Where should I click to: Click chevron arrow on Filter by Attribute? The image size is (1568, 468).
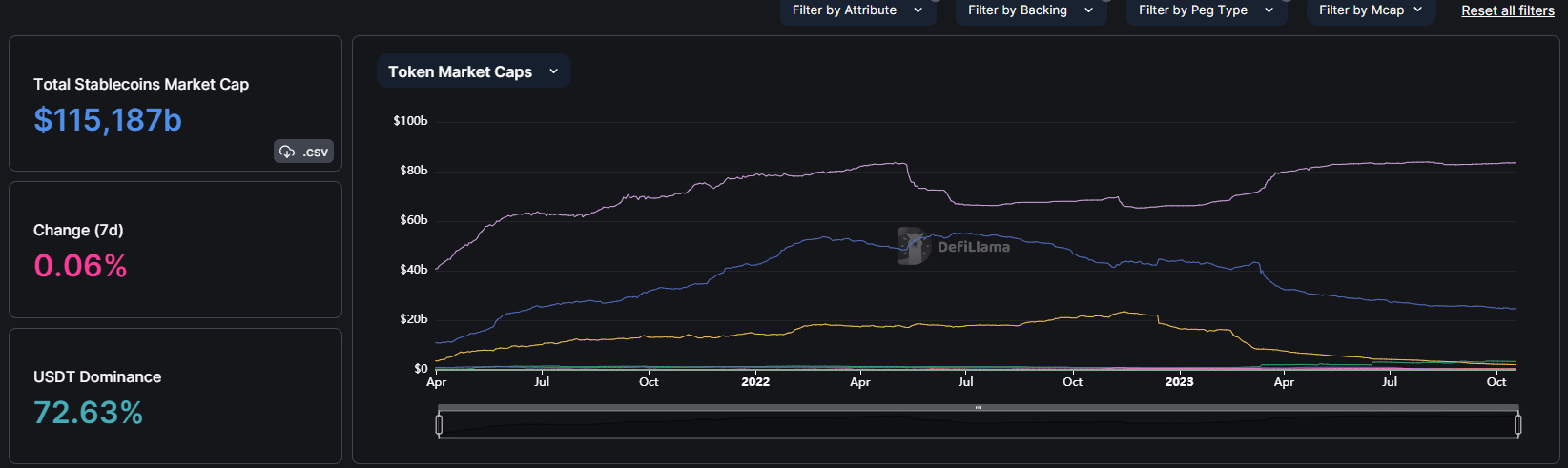click(x=918, y=10)
